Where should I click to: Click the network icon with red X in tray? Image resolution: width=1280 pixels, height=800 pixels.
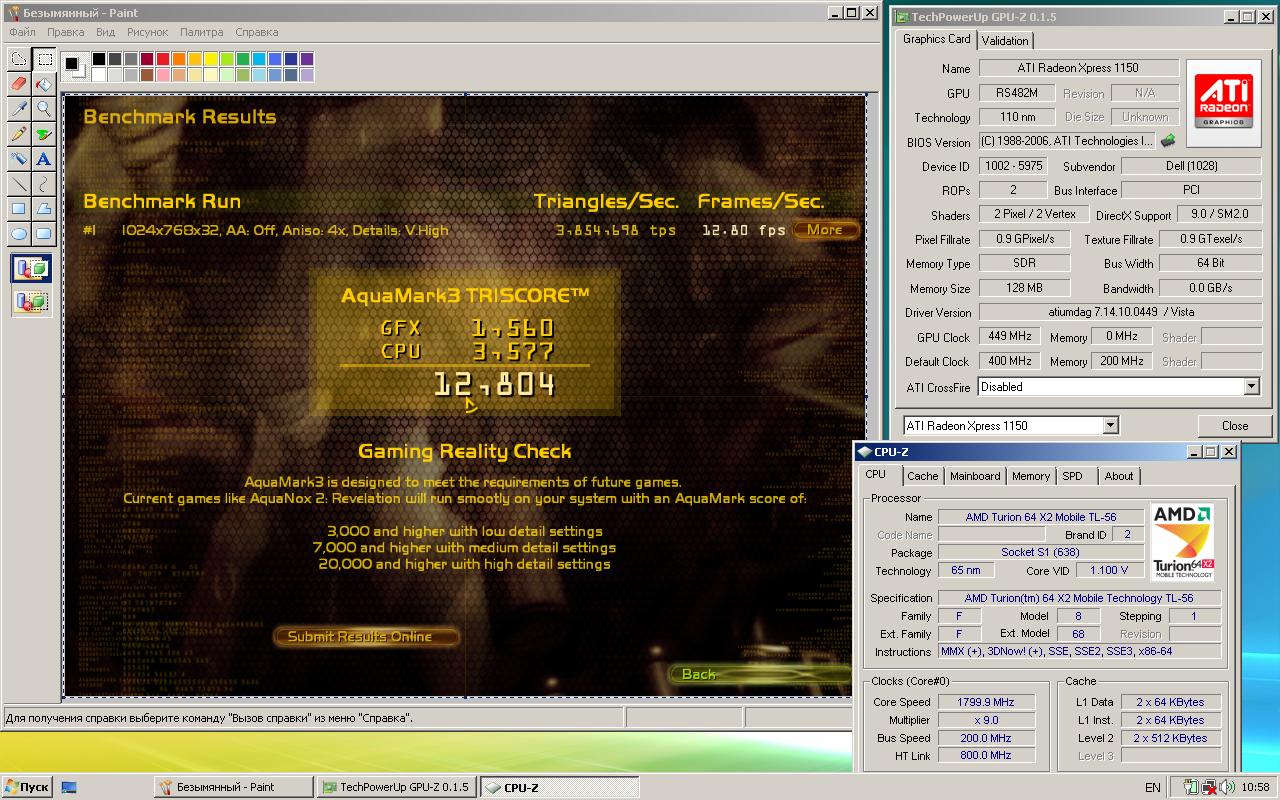coord(1209,787)
